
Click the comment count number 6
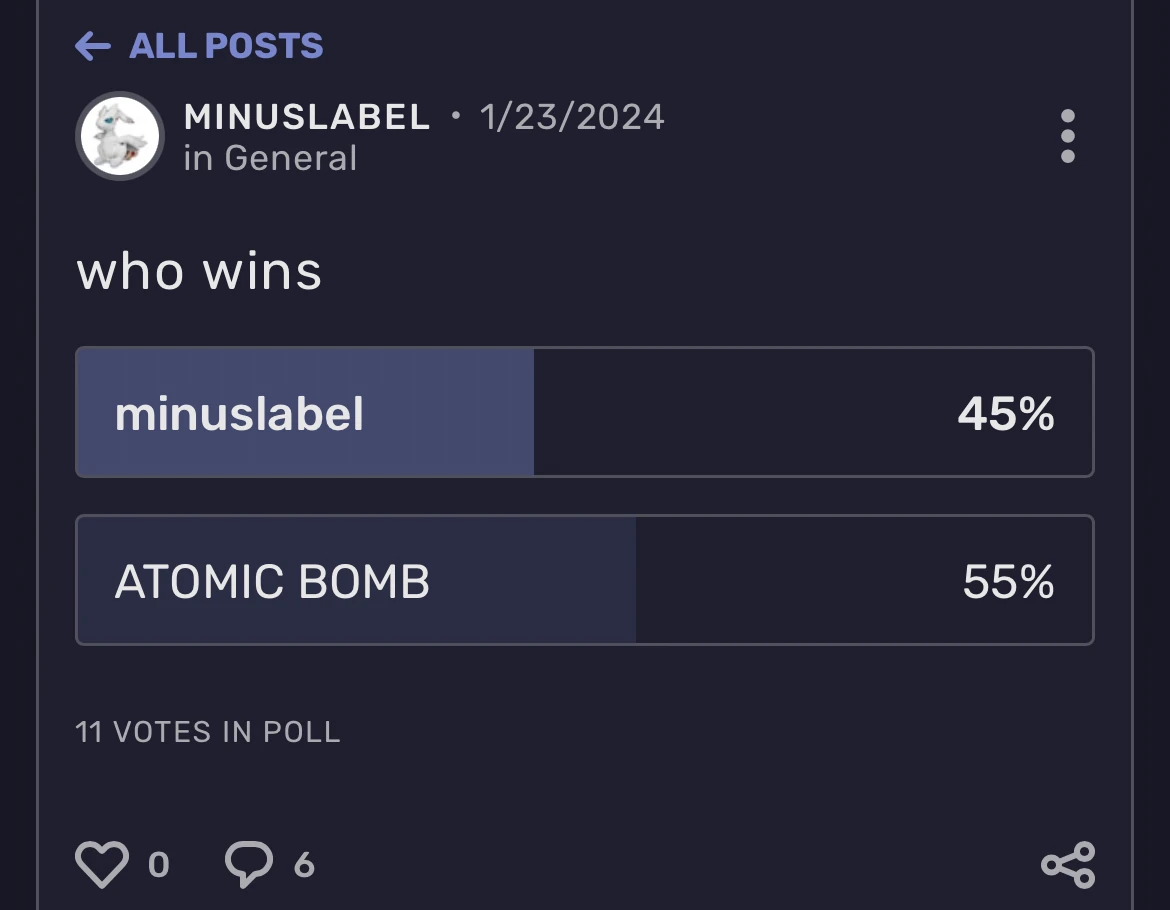point(304,864)
